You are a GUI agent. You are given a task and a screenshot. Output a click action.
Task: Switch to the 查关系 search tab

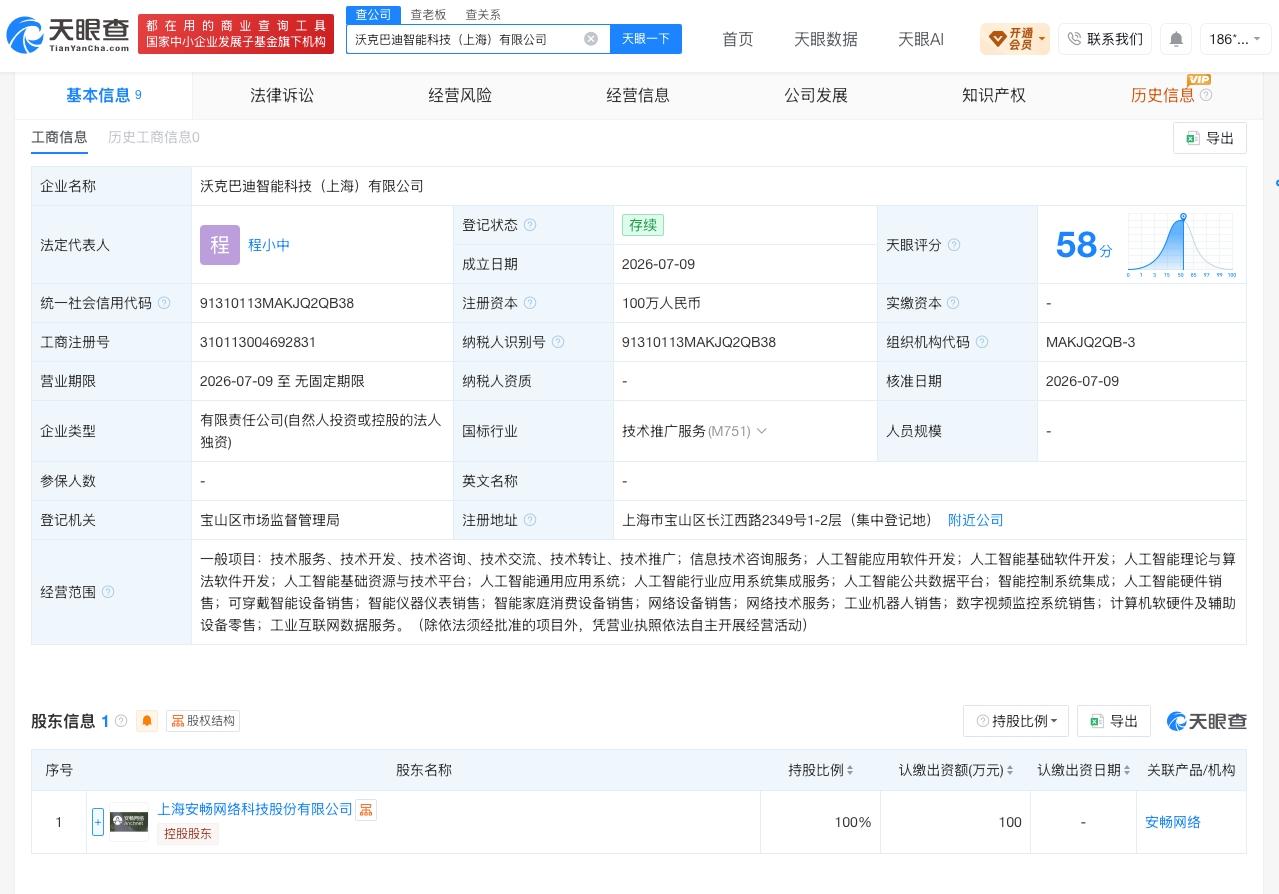pos(483,14)
